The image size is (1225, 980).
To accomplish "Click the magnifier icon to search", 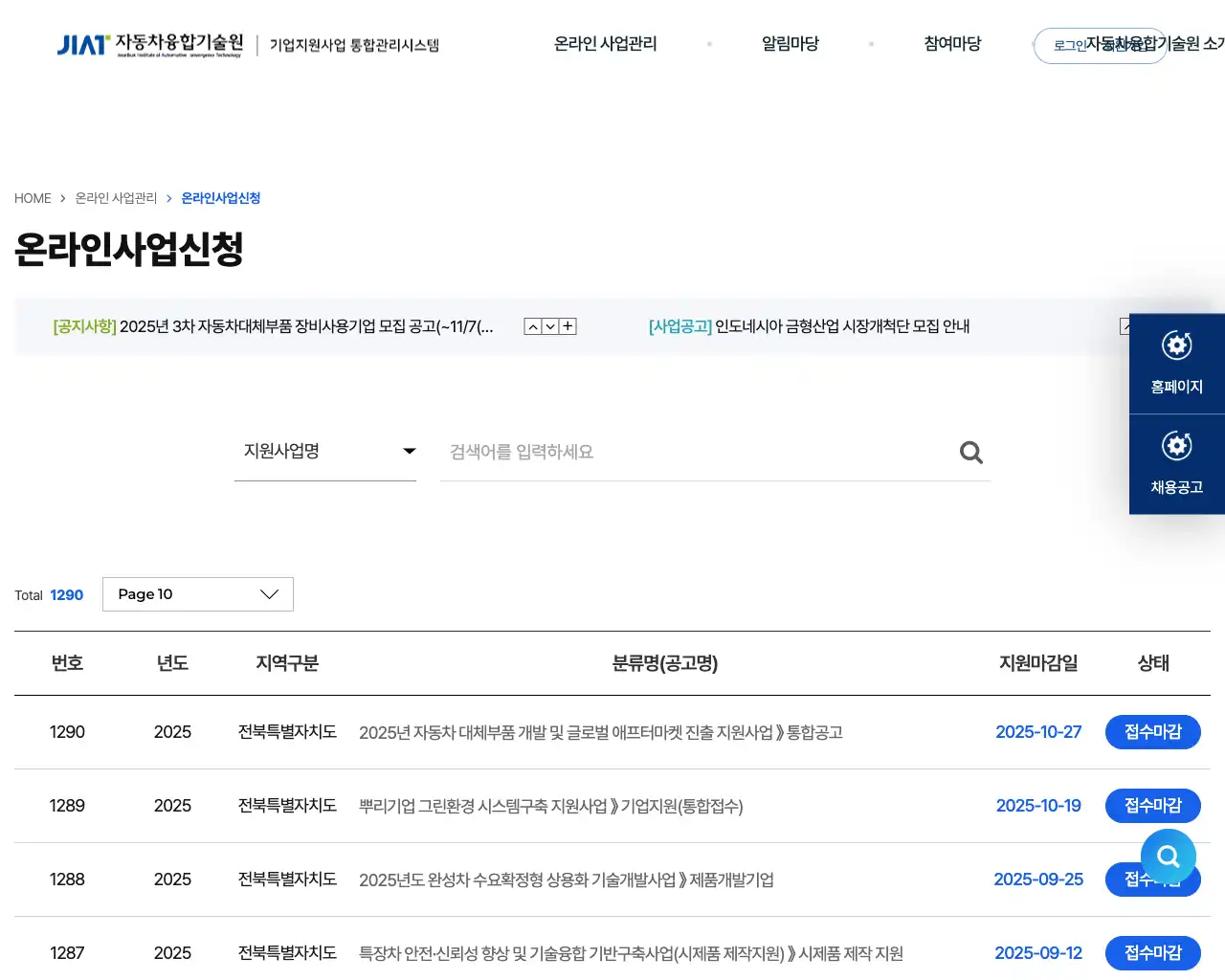I will (x=970, y=452).
